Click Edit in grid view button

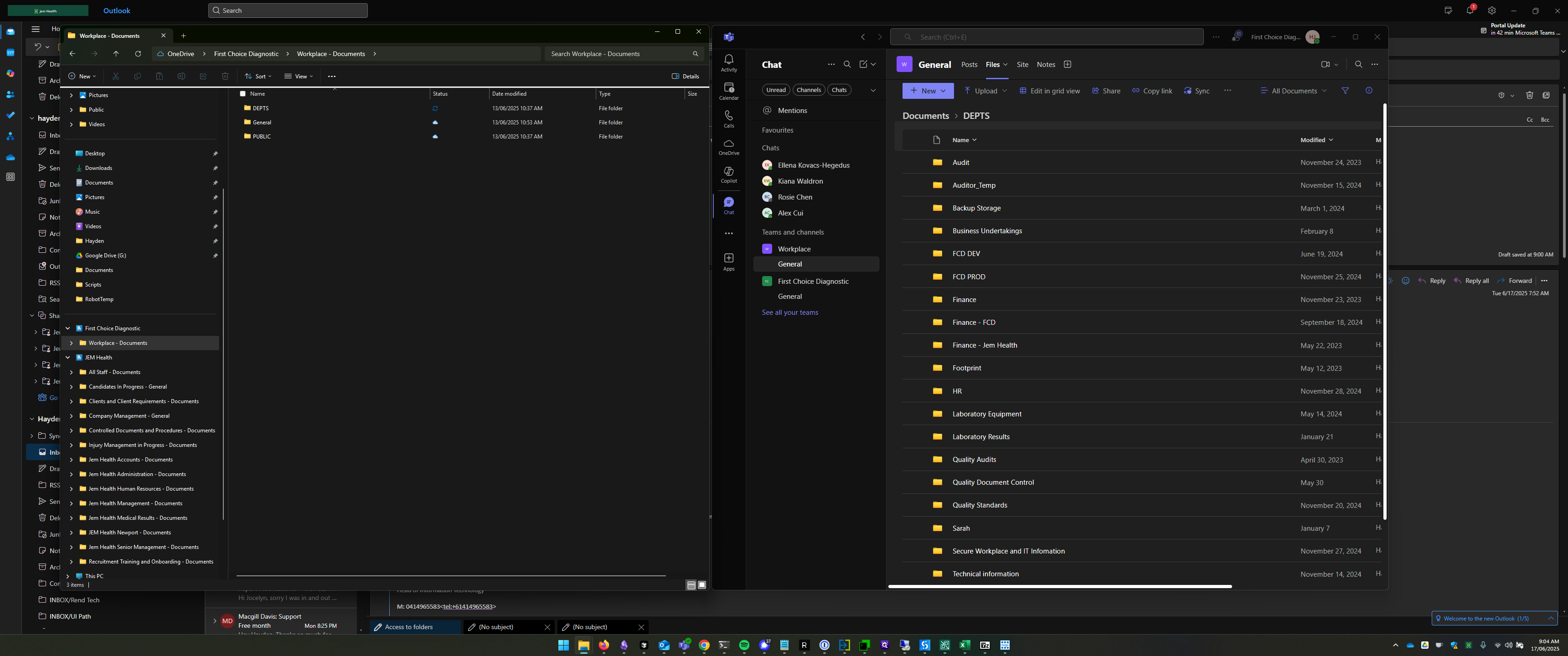(x=1049, y=91)
